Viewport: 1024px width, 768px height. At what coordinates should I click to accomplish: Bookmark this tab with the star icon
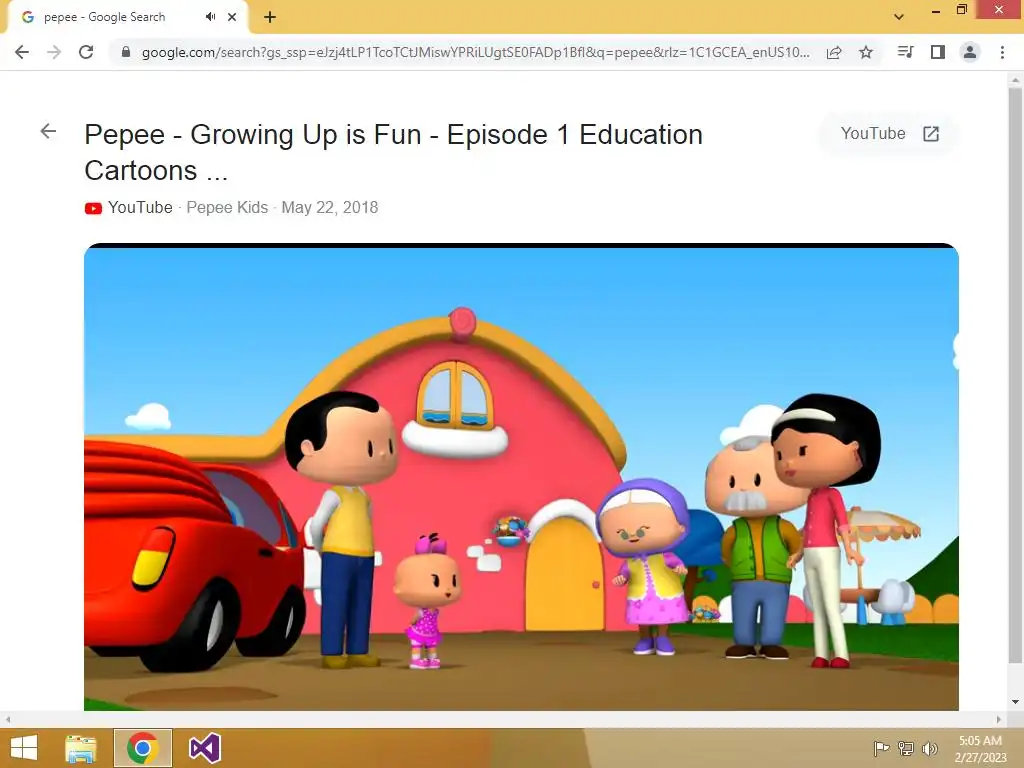click(x=866, y=52)
